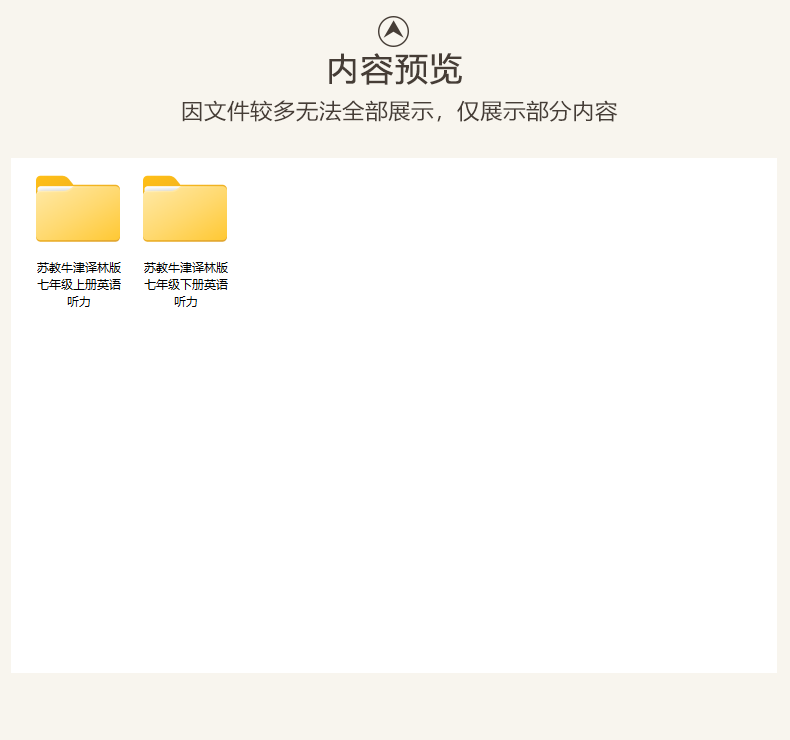The width and height of the screenshot is (790, 740).
Task: Open the folder icon for 七年级下册英语听力
Action: [185, 209]
